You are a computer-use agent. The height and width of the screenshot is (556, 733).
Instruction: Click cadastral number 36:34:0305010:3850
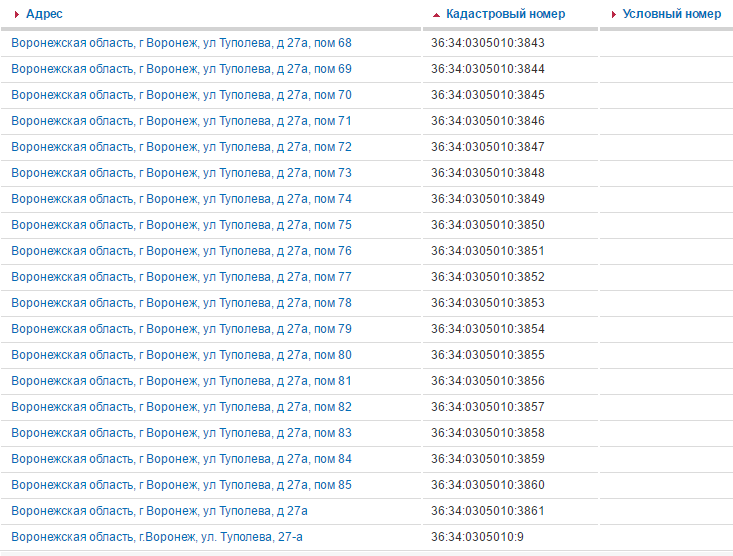[488, 225]
